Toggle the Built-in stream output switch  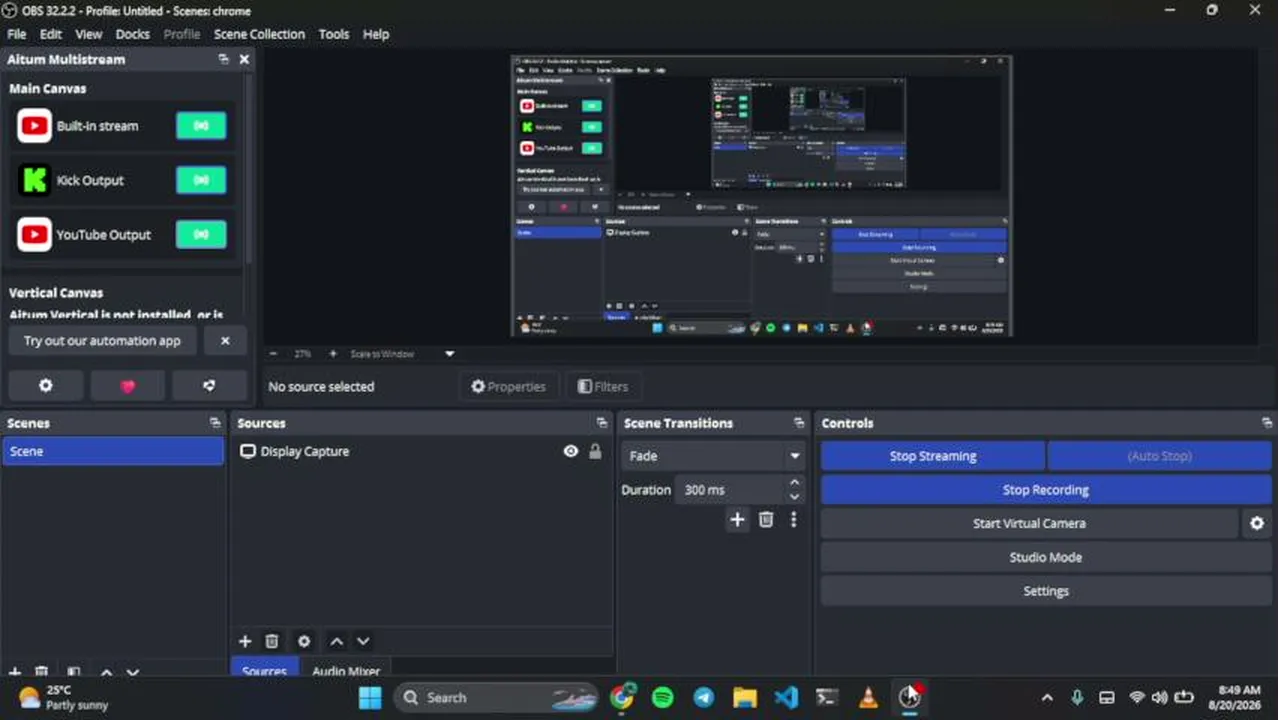point(201,126)
